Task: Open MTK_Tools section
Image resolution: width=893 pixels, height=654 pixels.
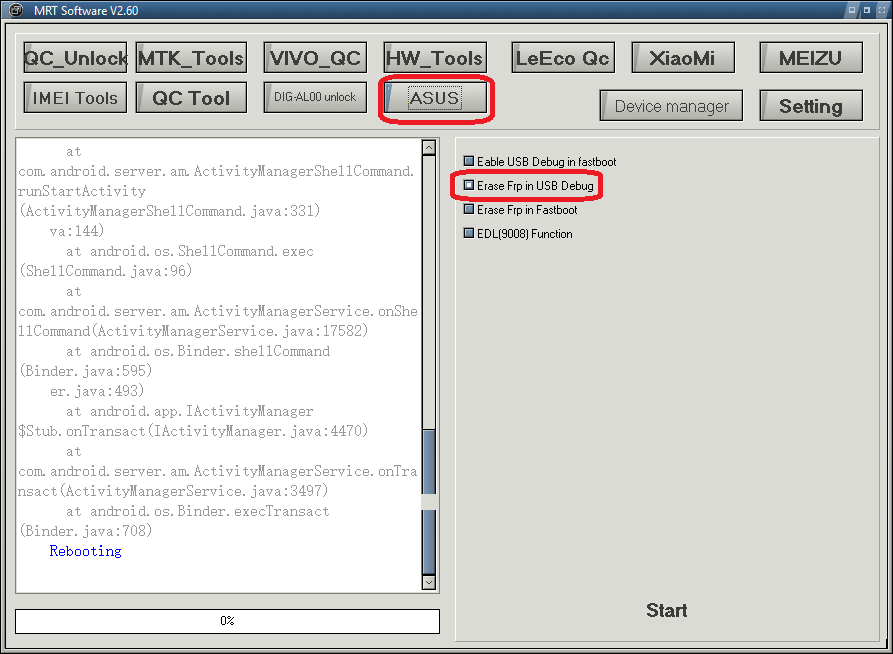Action: [x=191, y=58]
